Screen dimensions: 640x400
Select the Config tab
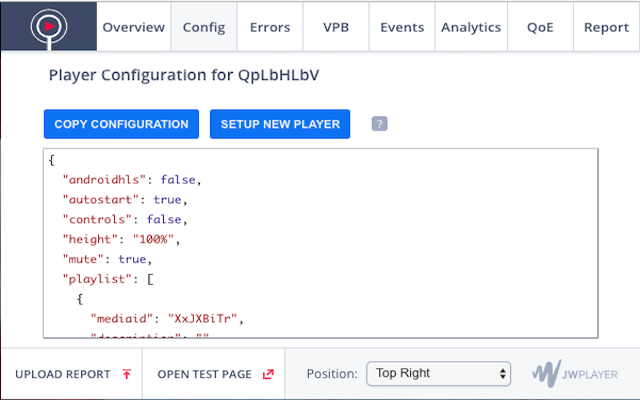click(204, 27)
